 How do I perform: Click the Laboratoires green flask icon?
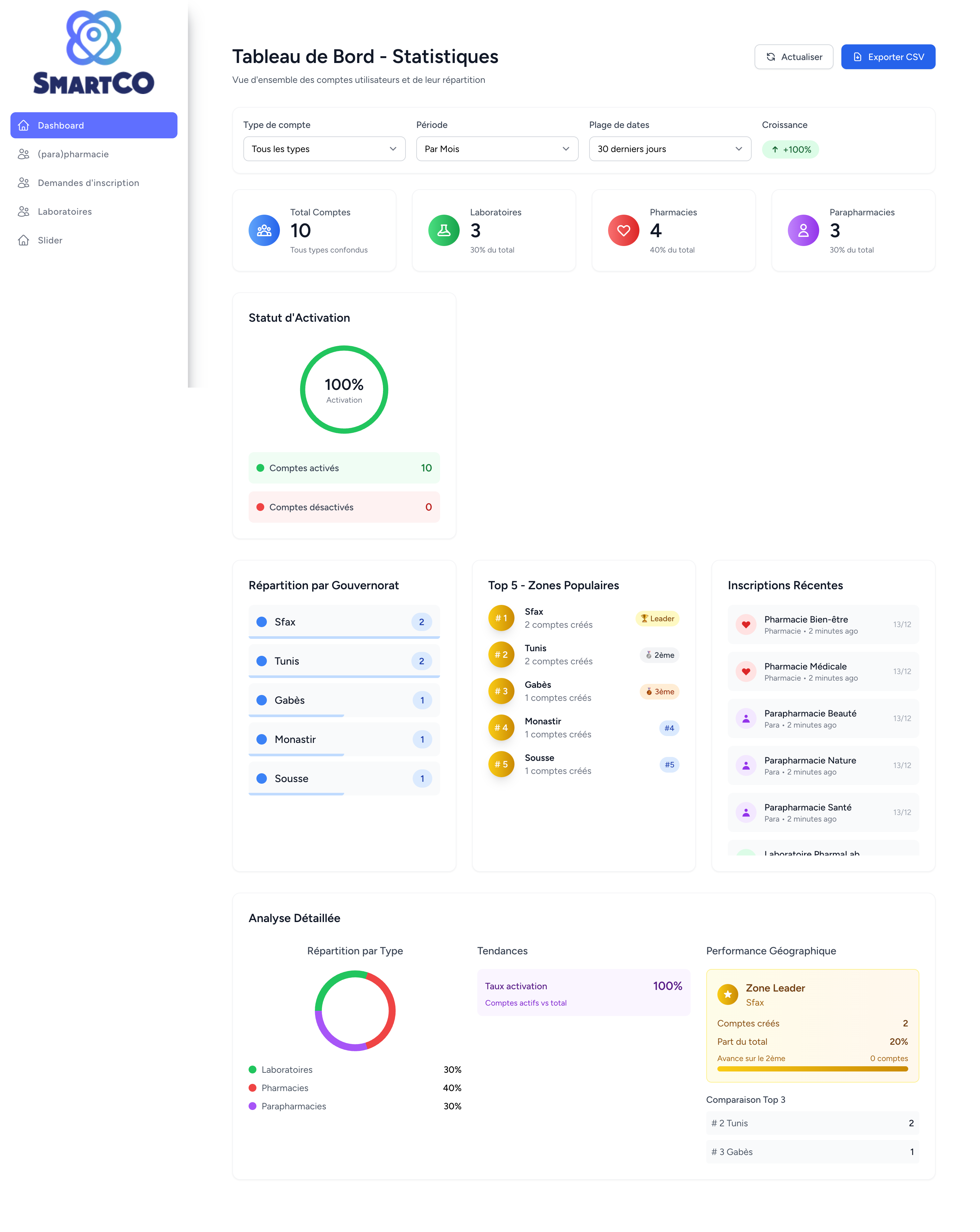pyautogui.click(x=444, y=230)
